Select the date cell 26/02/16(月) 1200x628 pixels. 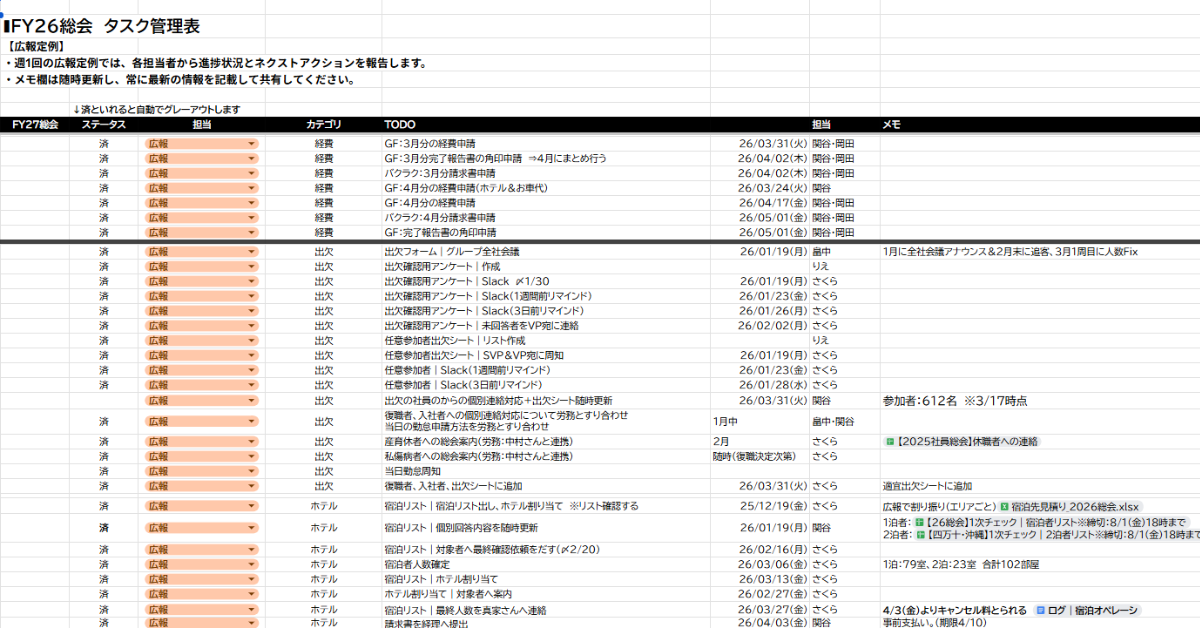click(x=773, y=549)
